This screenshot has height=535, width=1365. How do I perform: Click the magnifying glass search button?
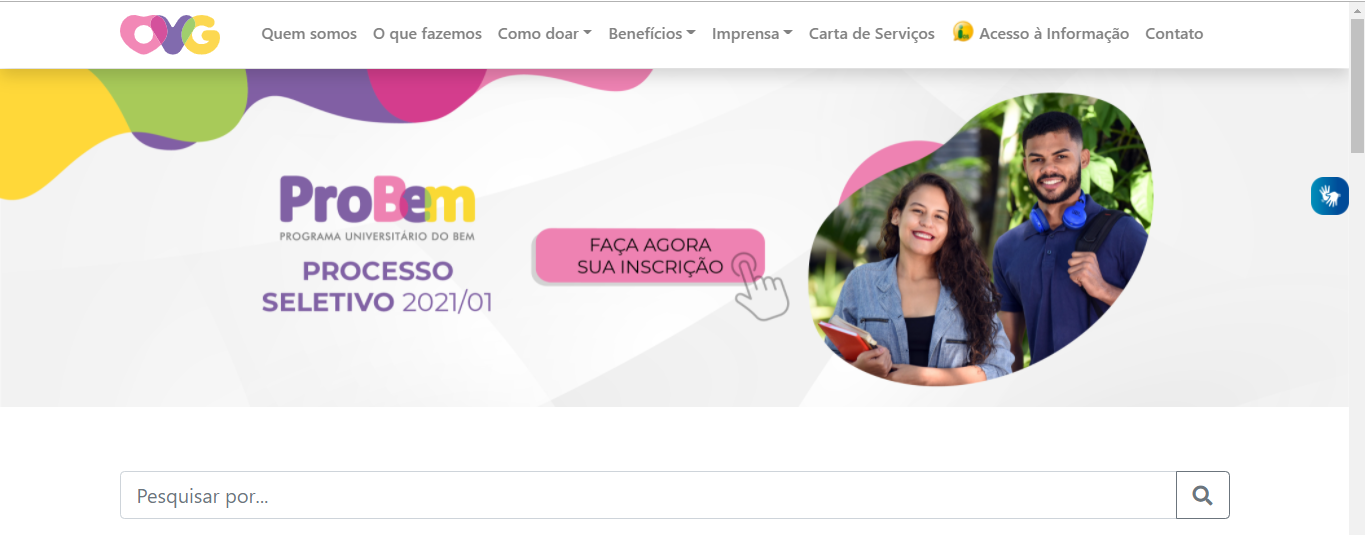pyautogui.click(x=1203, y=495)
